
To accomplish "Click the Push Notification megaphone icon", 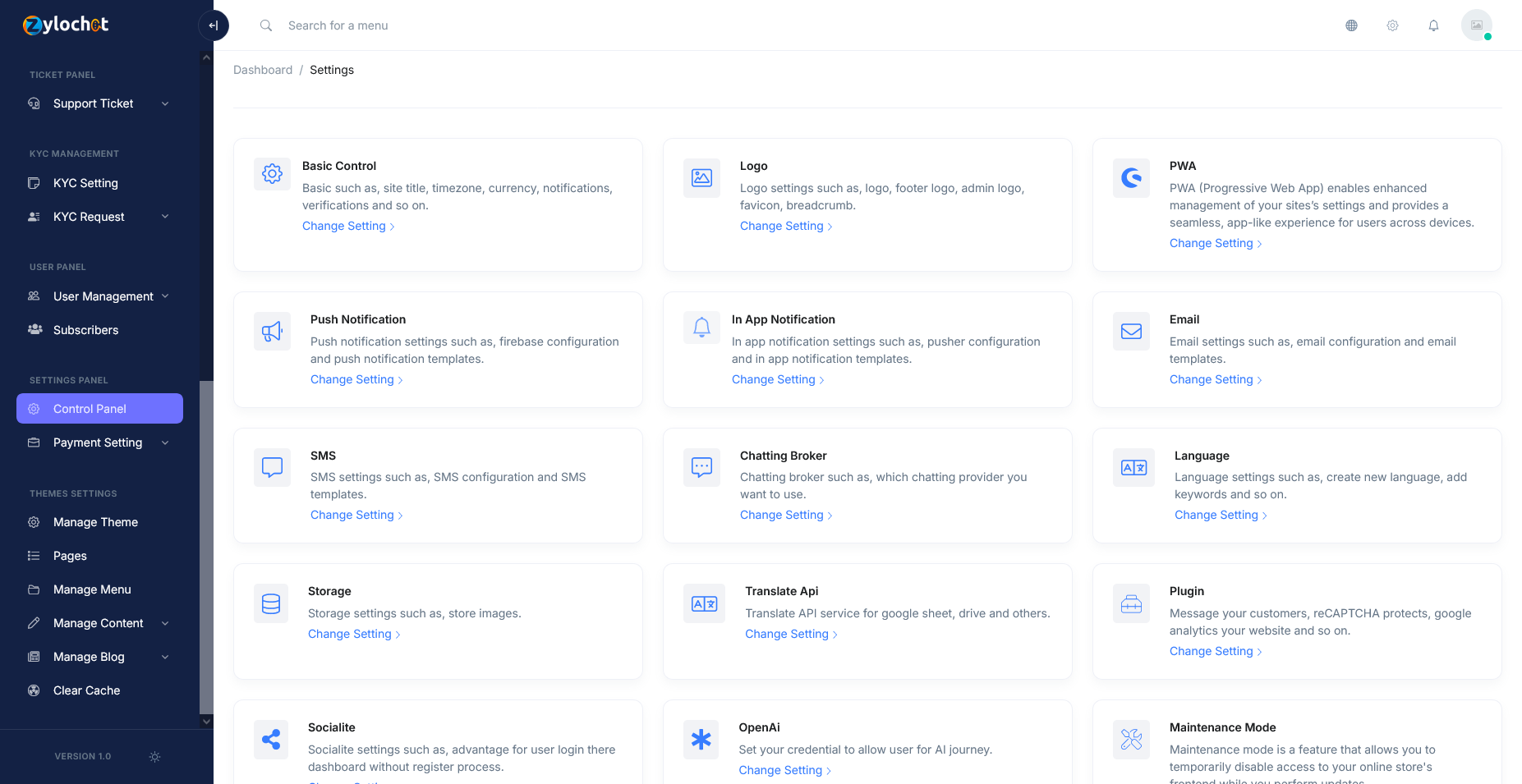I will point(272,331).
